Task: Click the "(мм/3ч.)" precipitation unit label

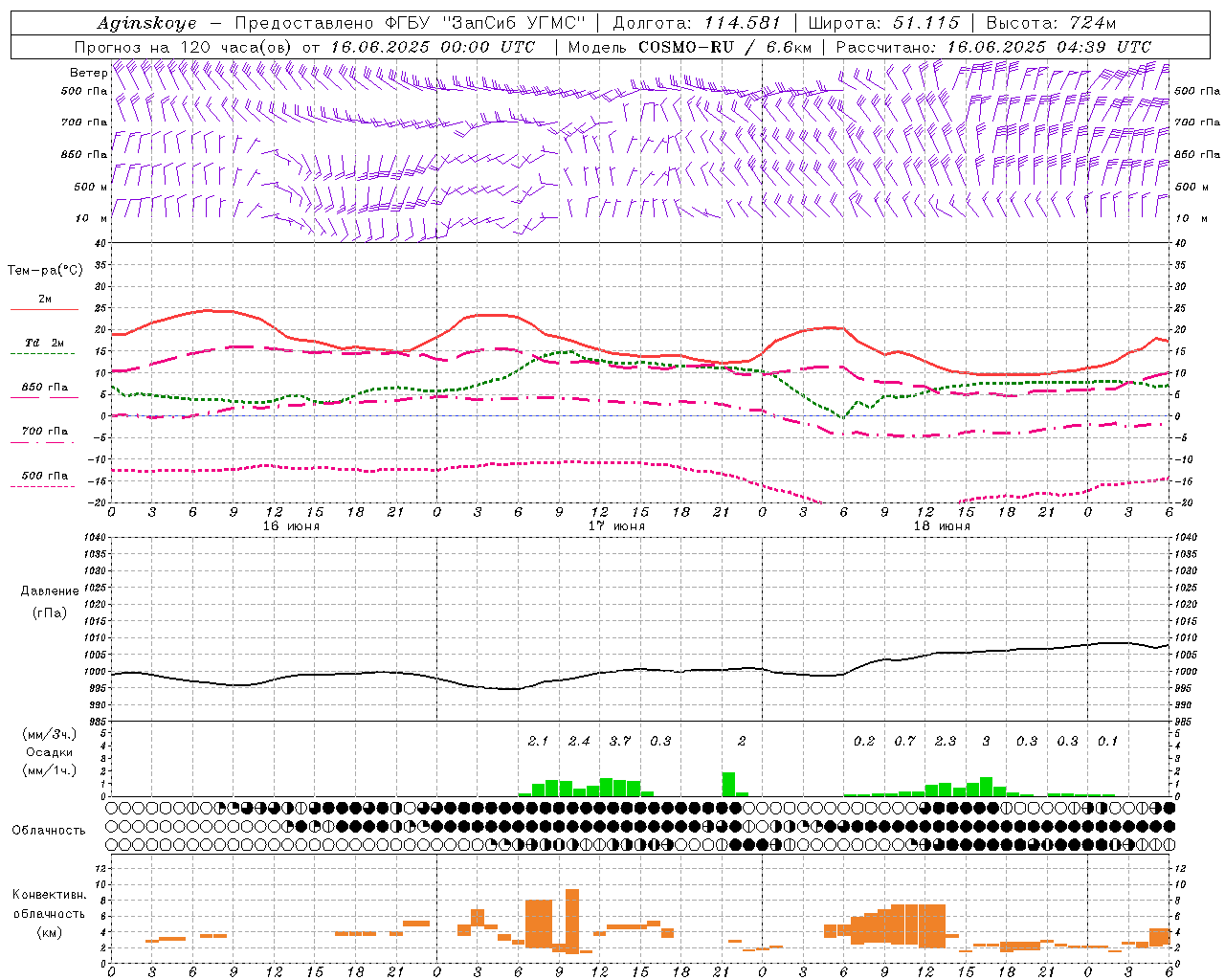Action: [x=49, y=735]
